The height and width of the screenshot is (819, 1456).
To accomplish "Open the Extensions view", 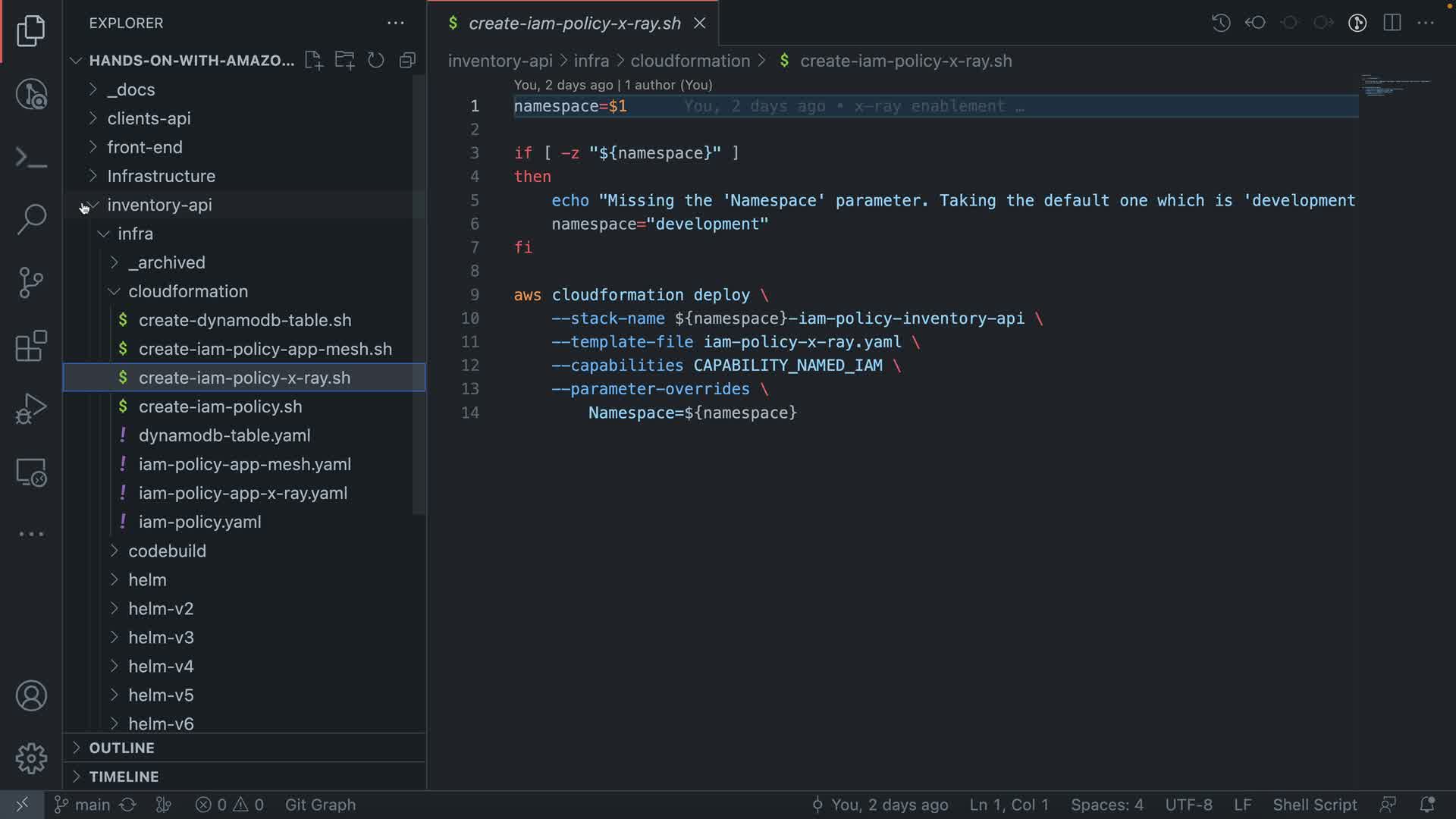I will [x=31, y=346].
